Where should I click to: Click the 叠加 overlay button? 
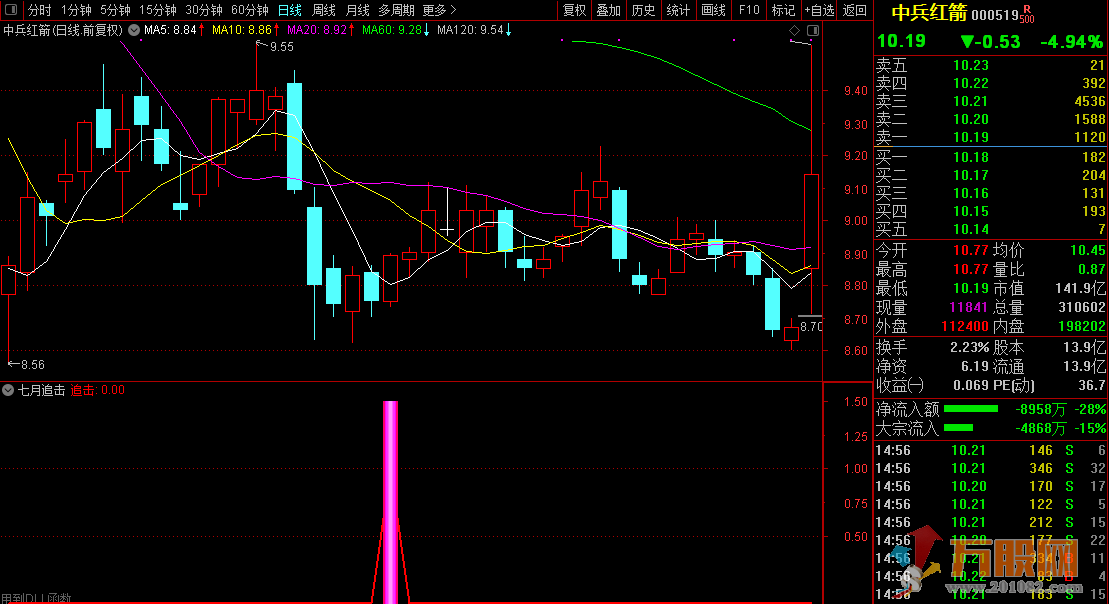point(609,10)
